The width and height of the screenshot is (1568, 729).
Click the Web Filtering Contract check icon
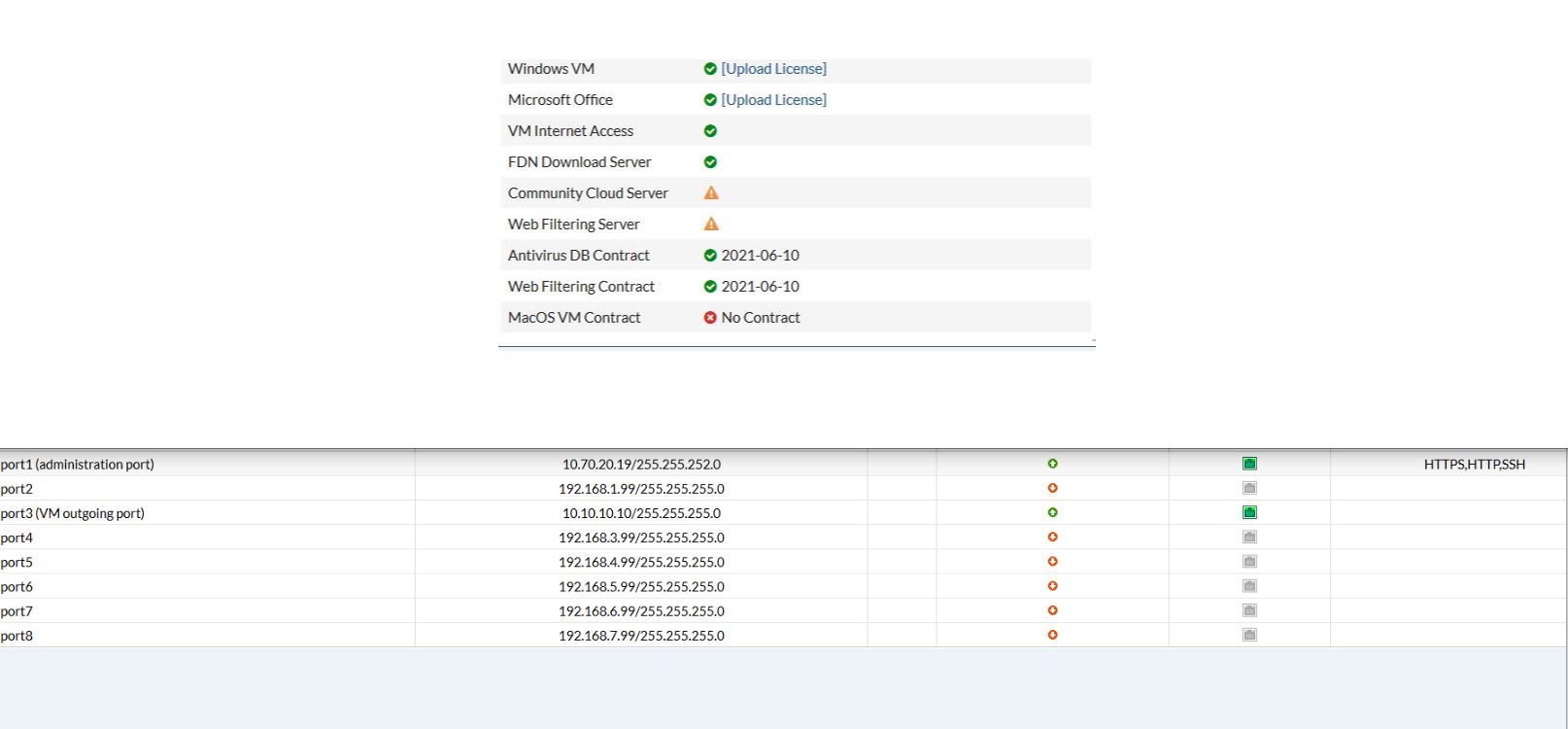[x=710, y=287]
